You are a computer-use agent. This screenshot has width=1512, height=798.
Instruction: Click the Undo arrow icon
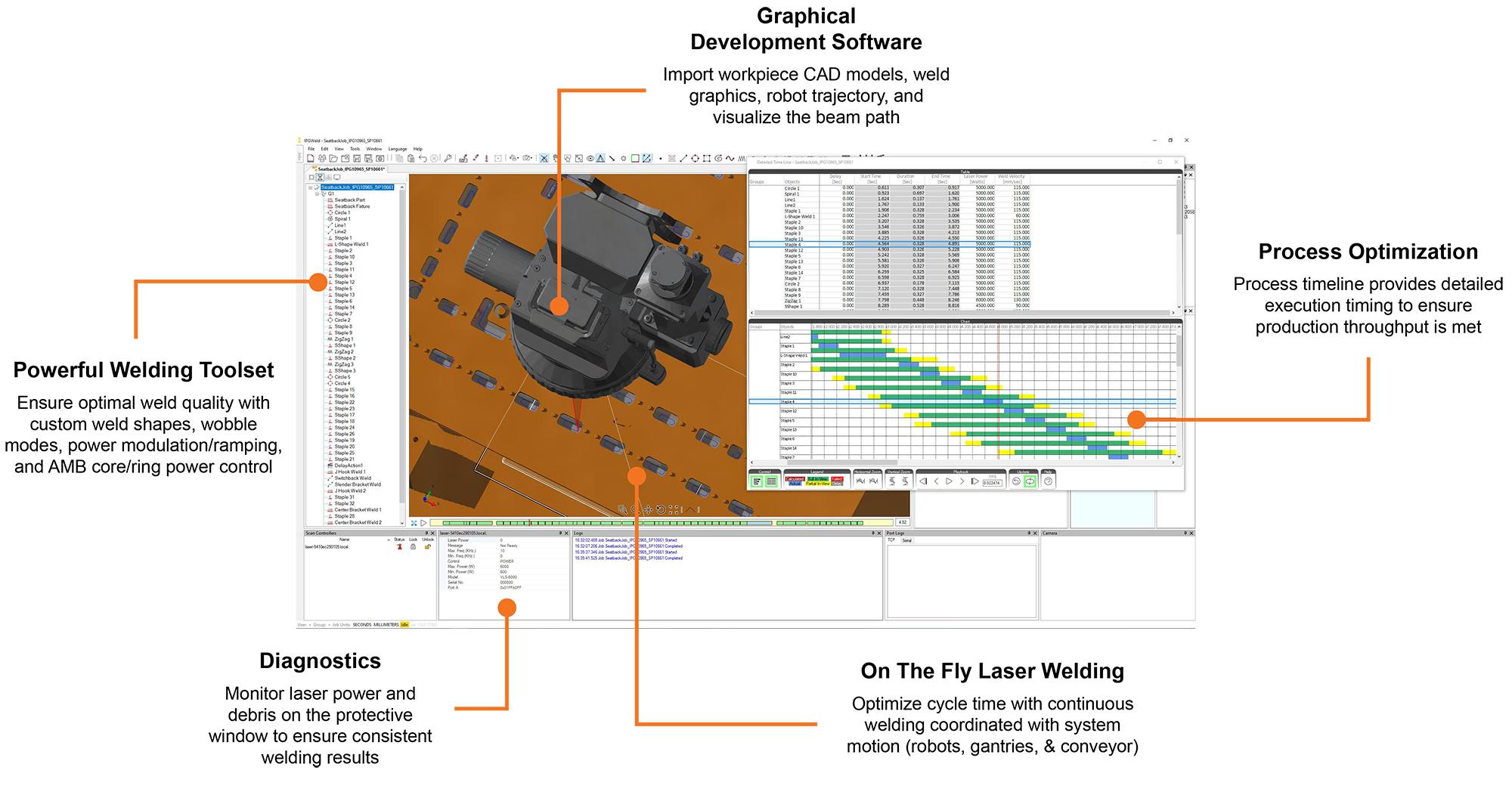(x=423, y=159)
